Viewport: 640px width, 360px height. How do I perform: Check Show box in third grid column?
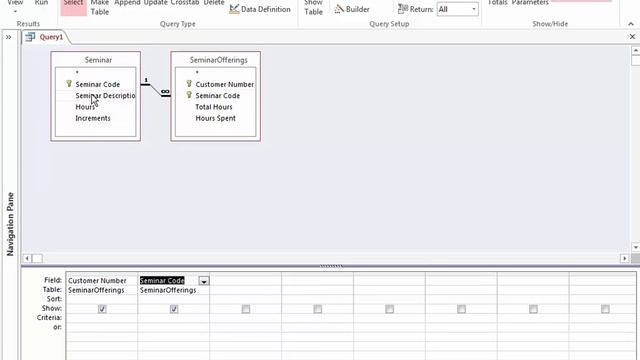click(x=246, y=309)
